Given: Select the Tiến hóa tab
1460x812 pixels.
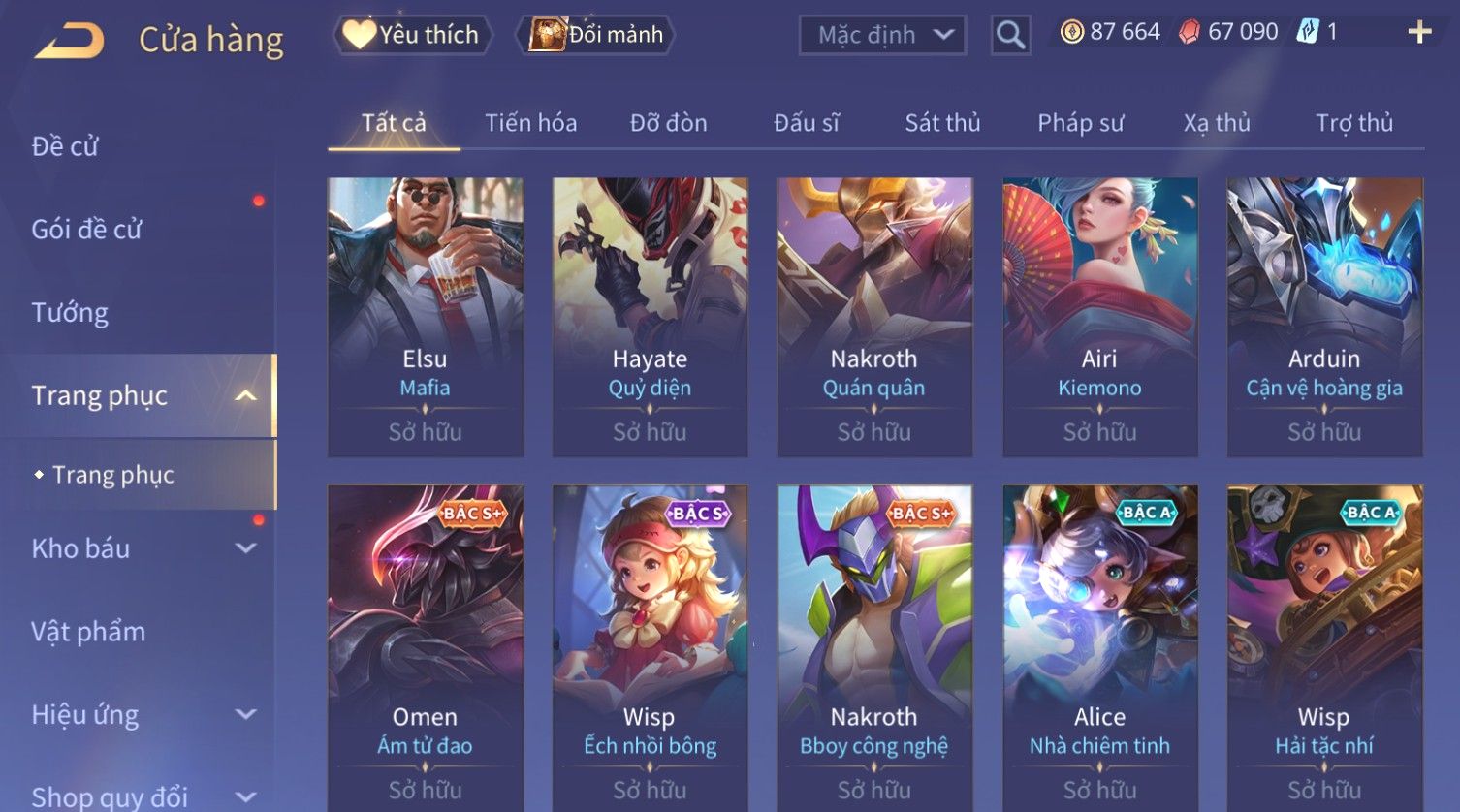Looking at the screenshot, I should 531,123.
